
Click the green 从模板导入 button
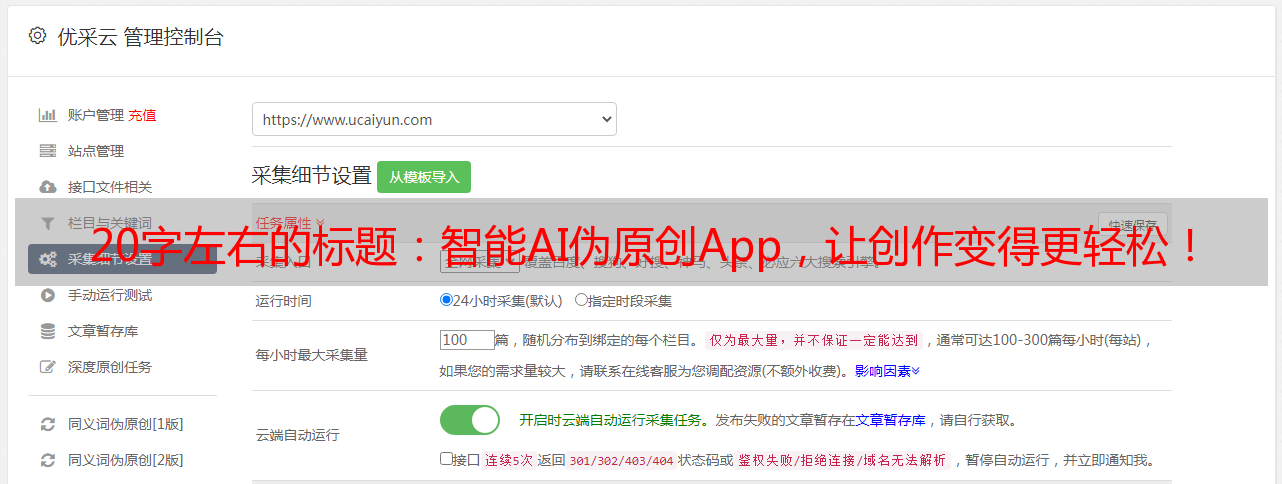click(424, 177)
